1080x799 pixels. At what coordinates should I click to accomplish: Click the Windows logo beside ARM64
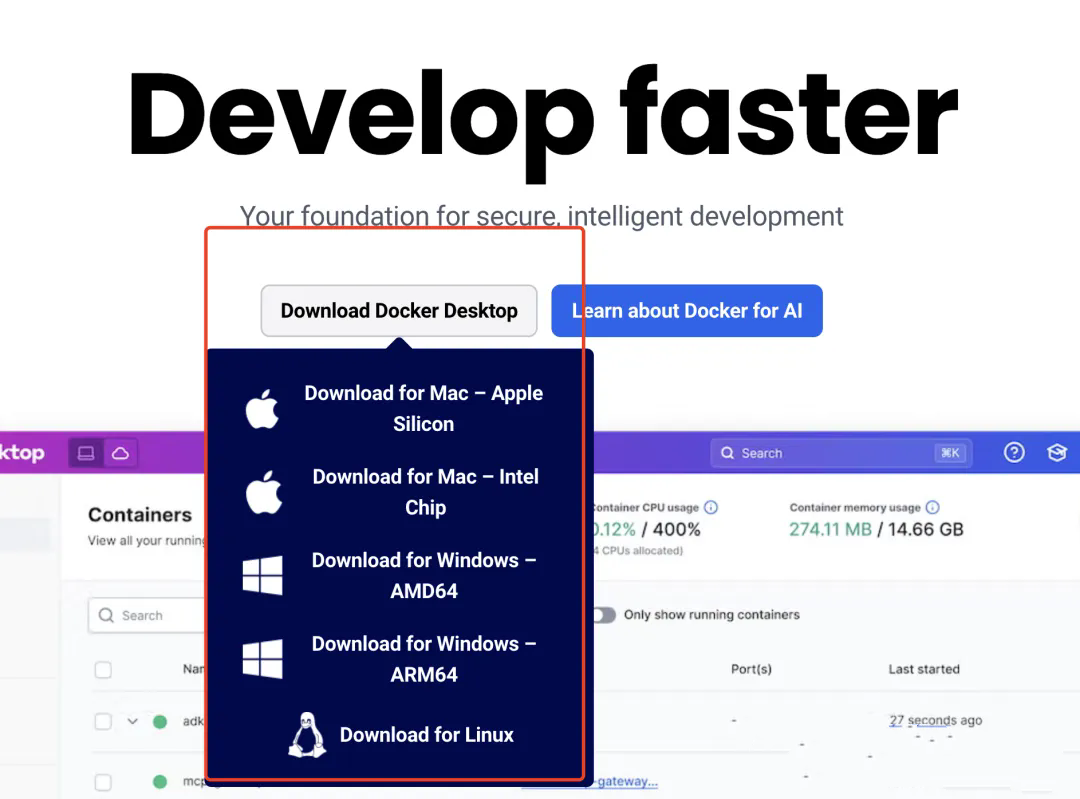tap(262, 658)
